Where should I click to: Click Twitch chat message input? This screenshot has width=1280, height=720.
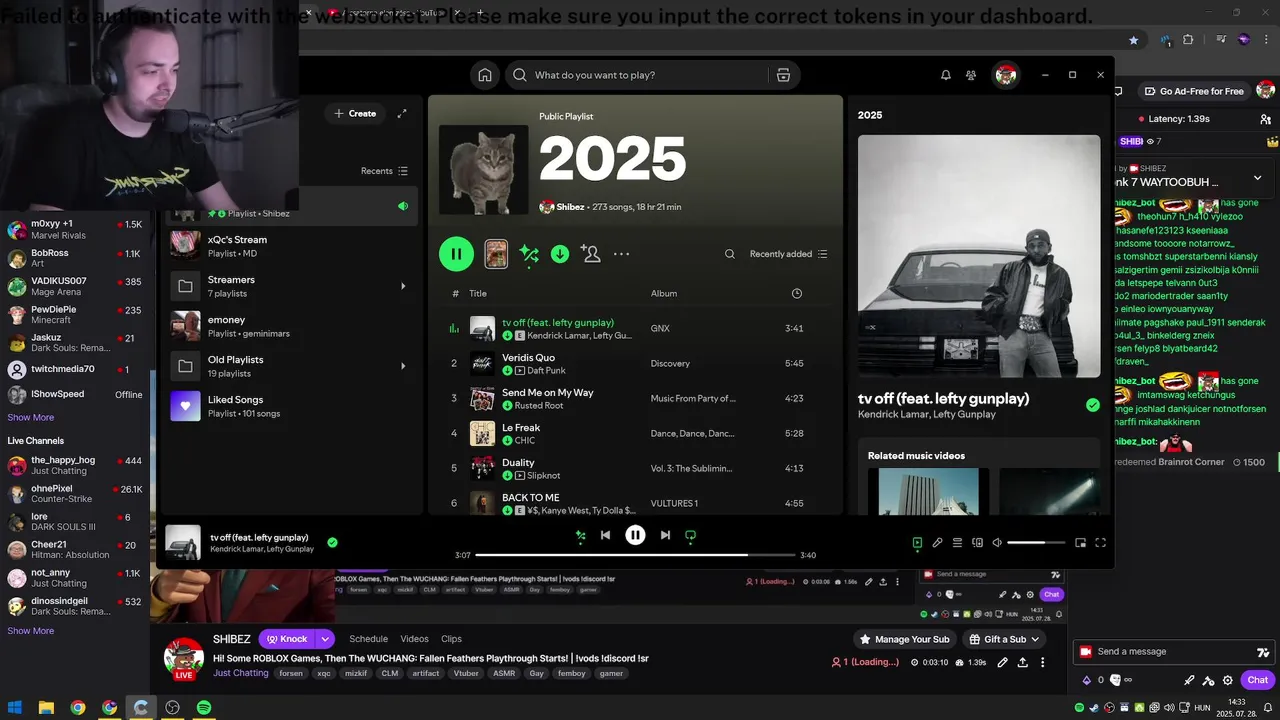pyautogui.click(x=1172, y=652)
